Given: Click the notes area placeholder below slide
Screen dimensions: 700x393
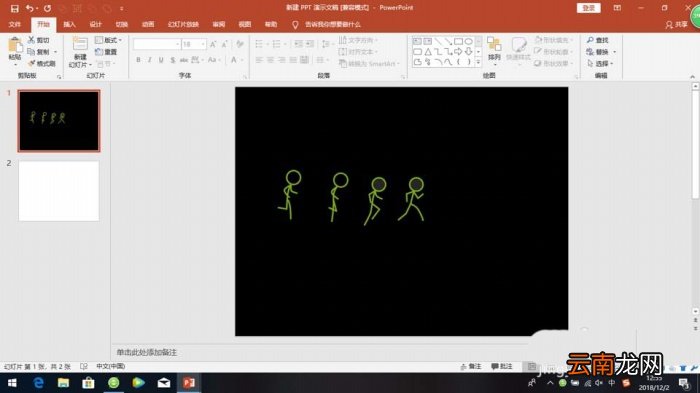Looking at the screenshot, I should pos(147,352).
